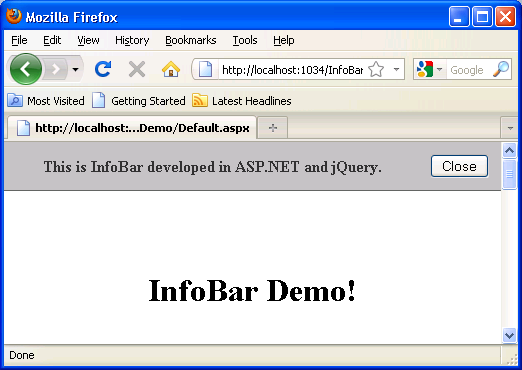Open the Getting Started bookmark

point(138,101)
